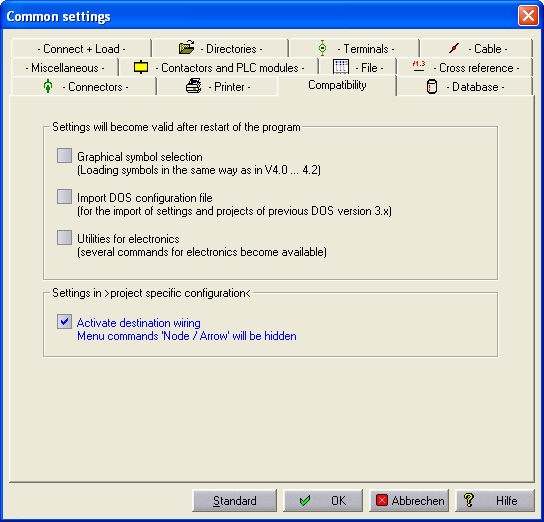Image resolution: width=544 pixels, height=522 pixels.
Task: Click the green terminal symbol icon
Action: tap(322, 48)
